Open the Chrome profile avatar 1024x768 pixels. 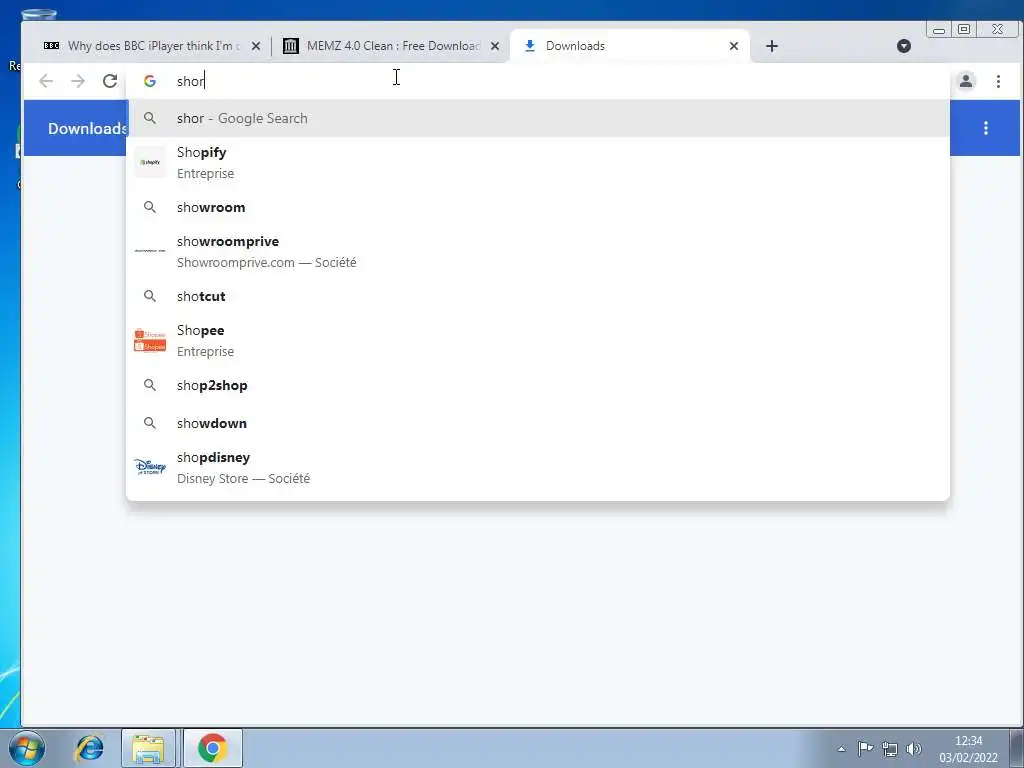[x=966, y=81]
